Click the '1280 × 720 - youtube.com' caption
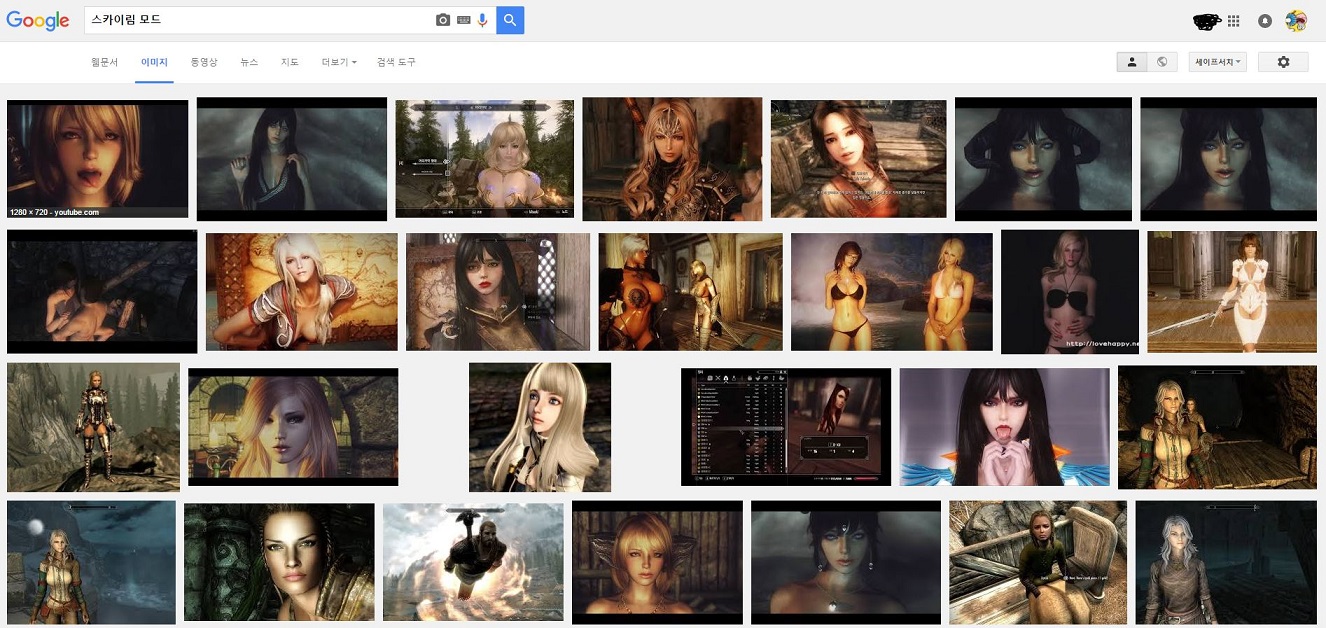The height and width of the screenshot is (628, 1326). [x=54, y=212]
